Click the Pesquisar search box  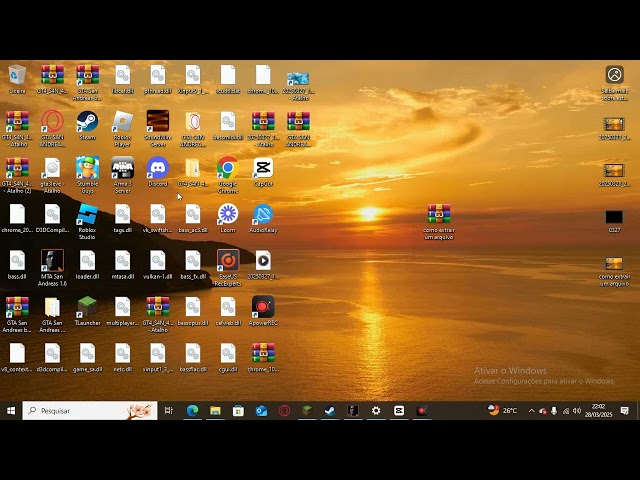(90, 411)
